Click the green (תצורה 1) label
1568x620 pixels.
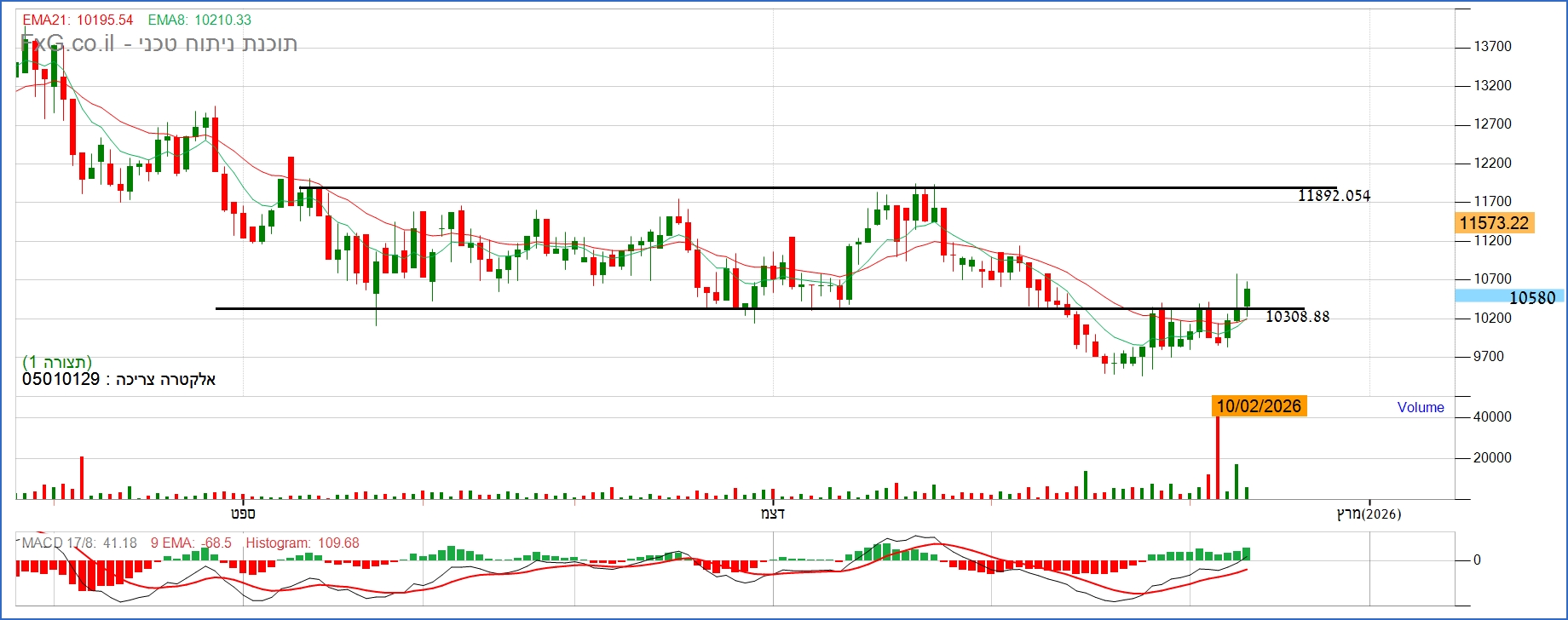(57, 362)
